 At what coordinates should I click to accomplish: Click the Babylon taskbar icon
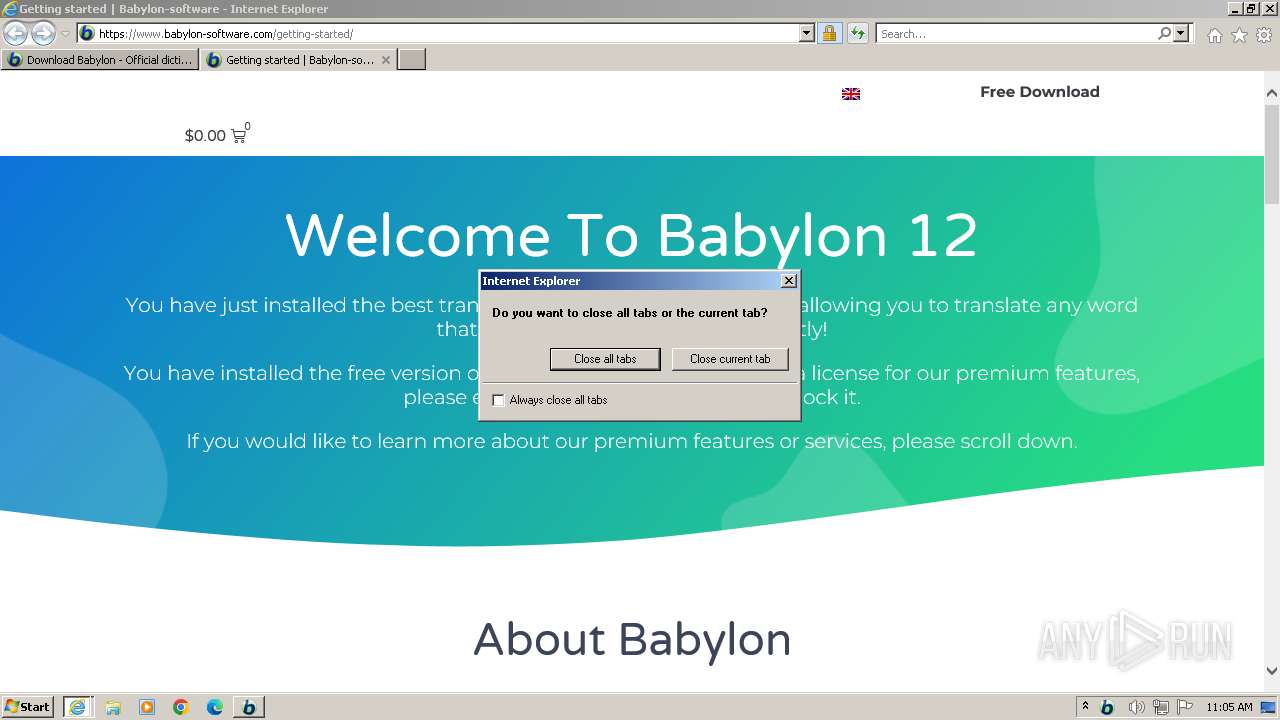(x=249, y=707)
